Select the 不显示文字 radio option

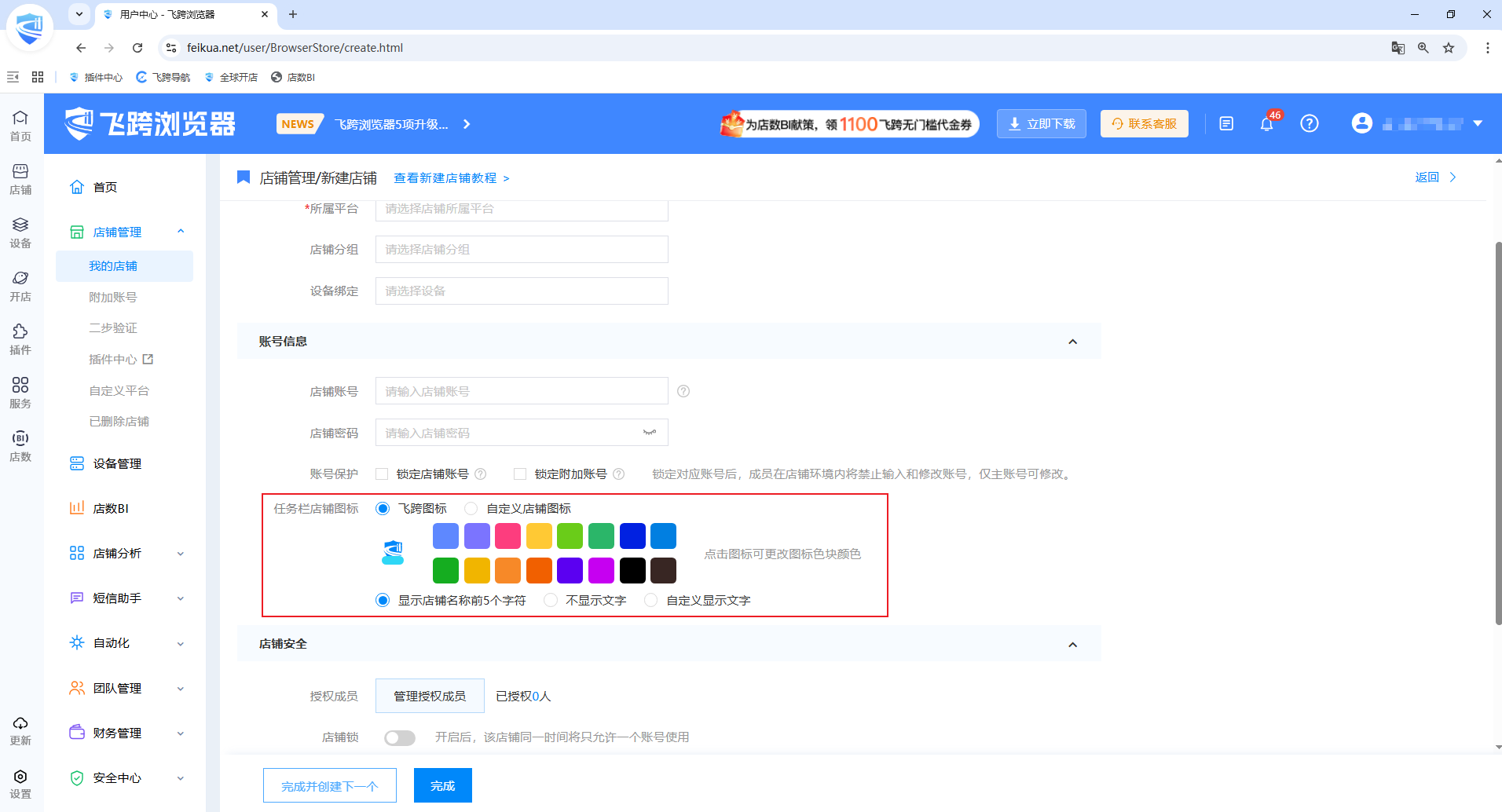point(551,601)
